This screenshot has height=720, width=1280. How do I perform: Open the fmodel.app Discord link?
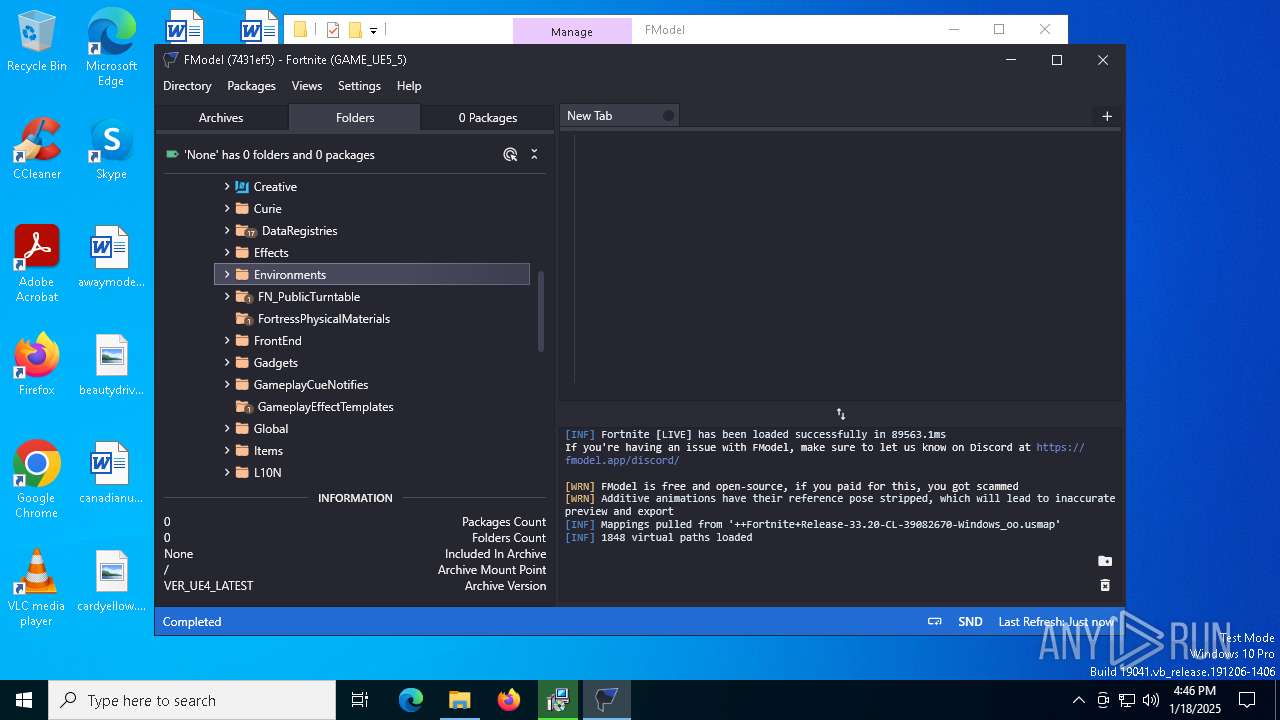tap(824, 454)
